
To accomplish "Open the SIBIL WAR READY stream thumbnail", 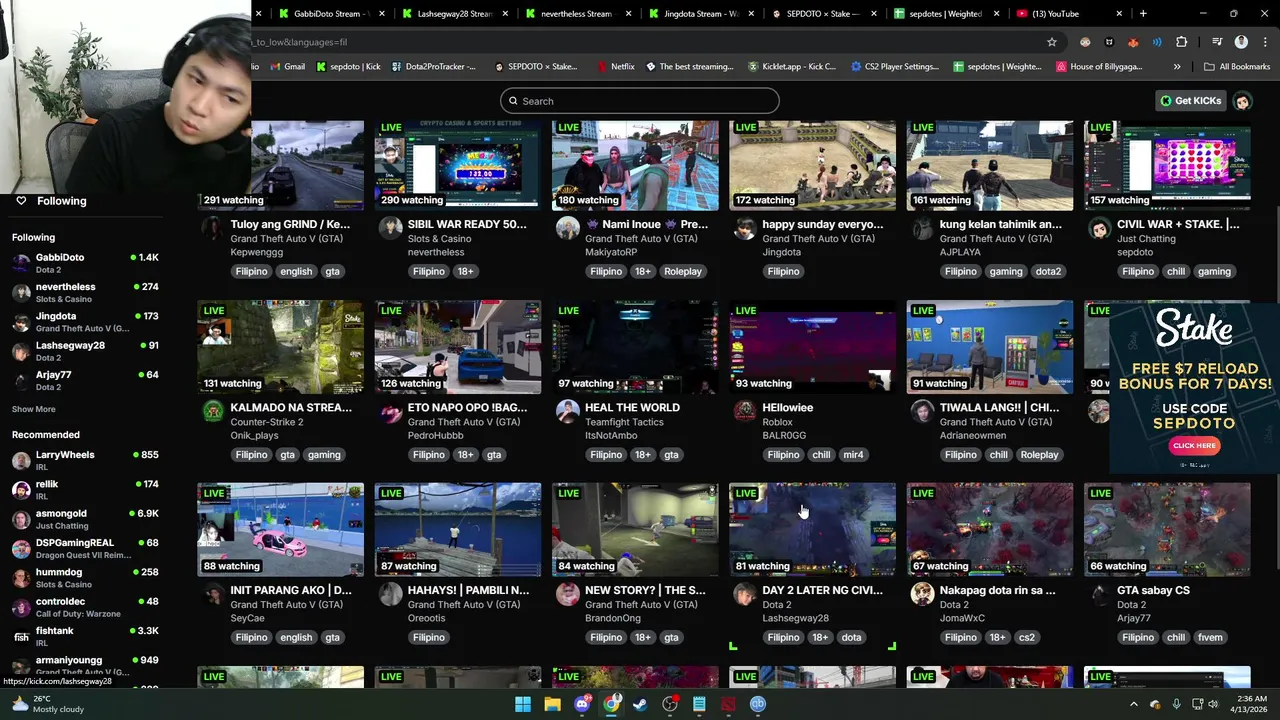I will [x=458, y=165].
